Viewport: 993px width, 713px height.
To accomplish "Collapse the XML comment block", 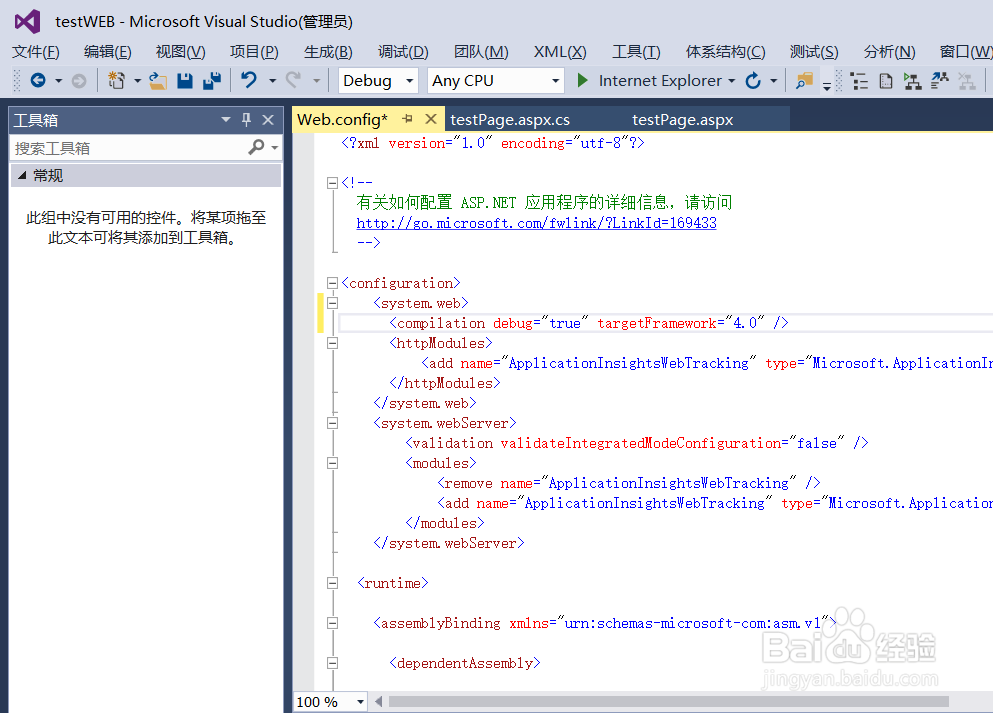I will (332, 183).
